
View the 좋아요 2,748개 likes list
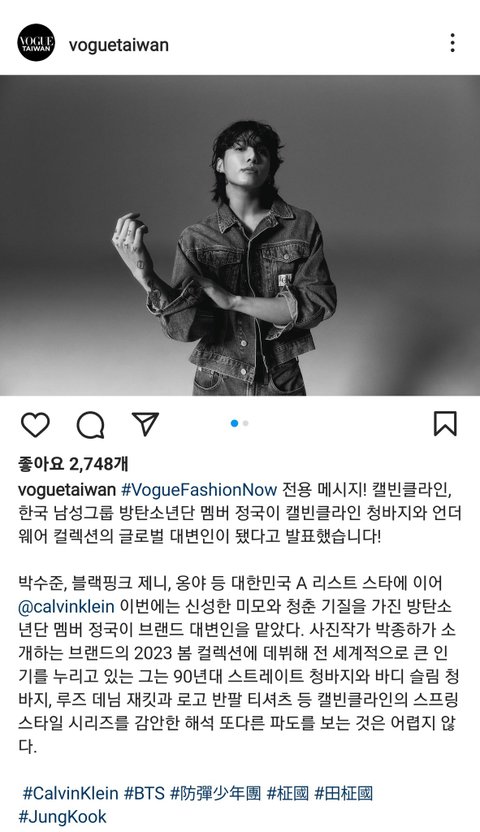(73, 464)
